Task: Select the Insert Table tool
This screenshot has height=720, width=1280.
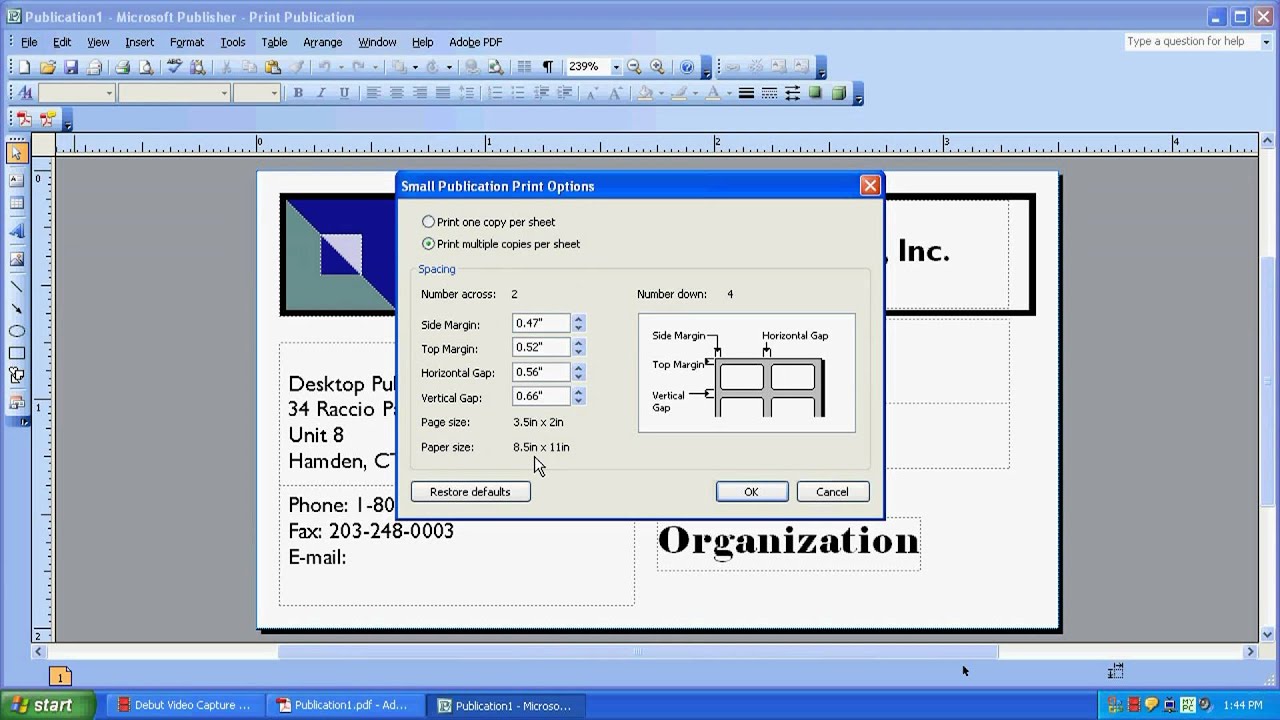Action: pyautogui.click(x=16, y=203)
